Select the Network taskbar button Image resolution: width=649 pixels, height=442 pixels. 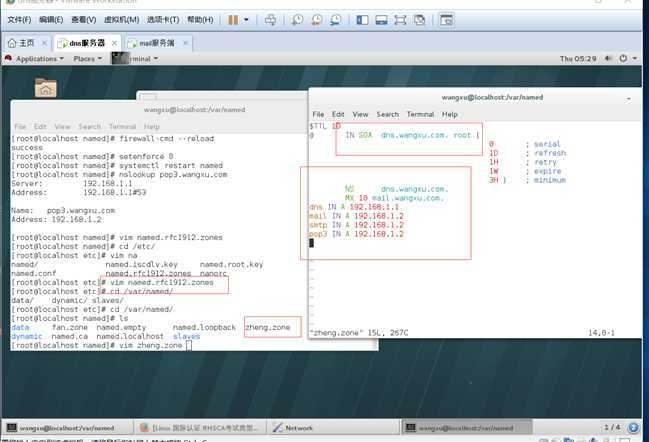pyautogui.click(x=334, y=428)
